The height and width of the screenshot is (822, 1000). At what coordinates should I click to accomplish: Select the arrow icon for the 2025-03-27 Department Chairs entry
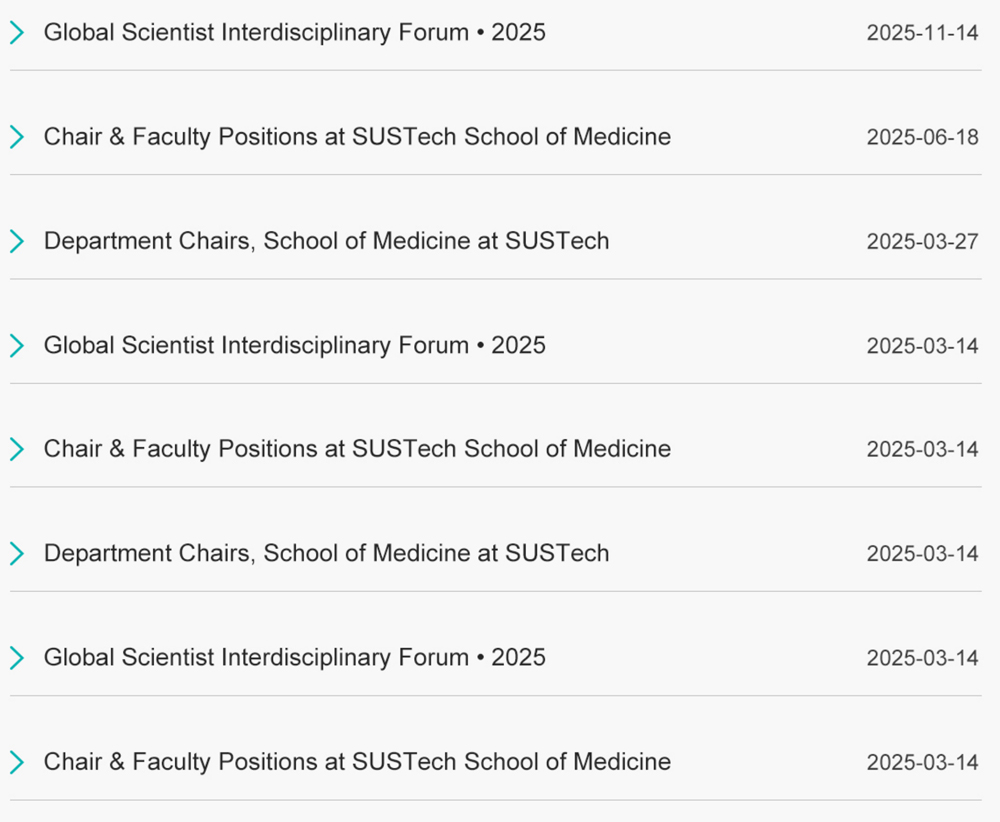tap(17, 241)
